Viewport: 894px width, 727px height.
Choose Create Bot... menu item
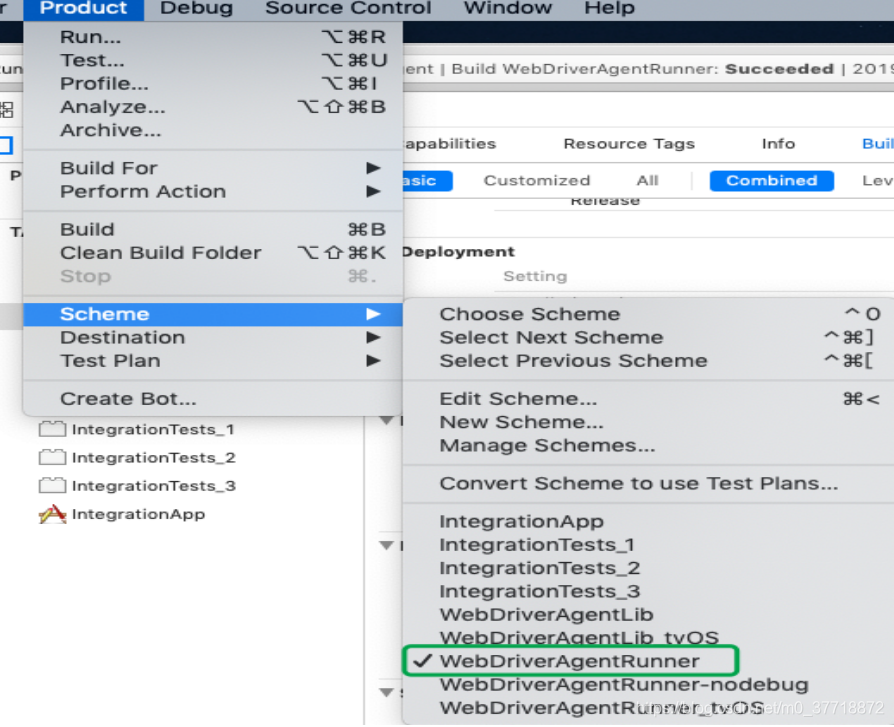point(213,399)
